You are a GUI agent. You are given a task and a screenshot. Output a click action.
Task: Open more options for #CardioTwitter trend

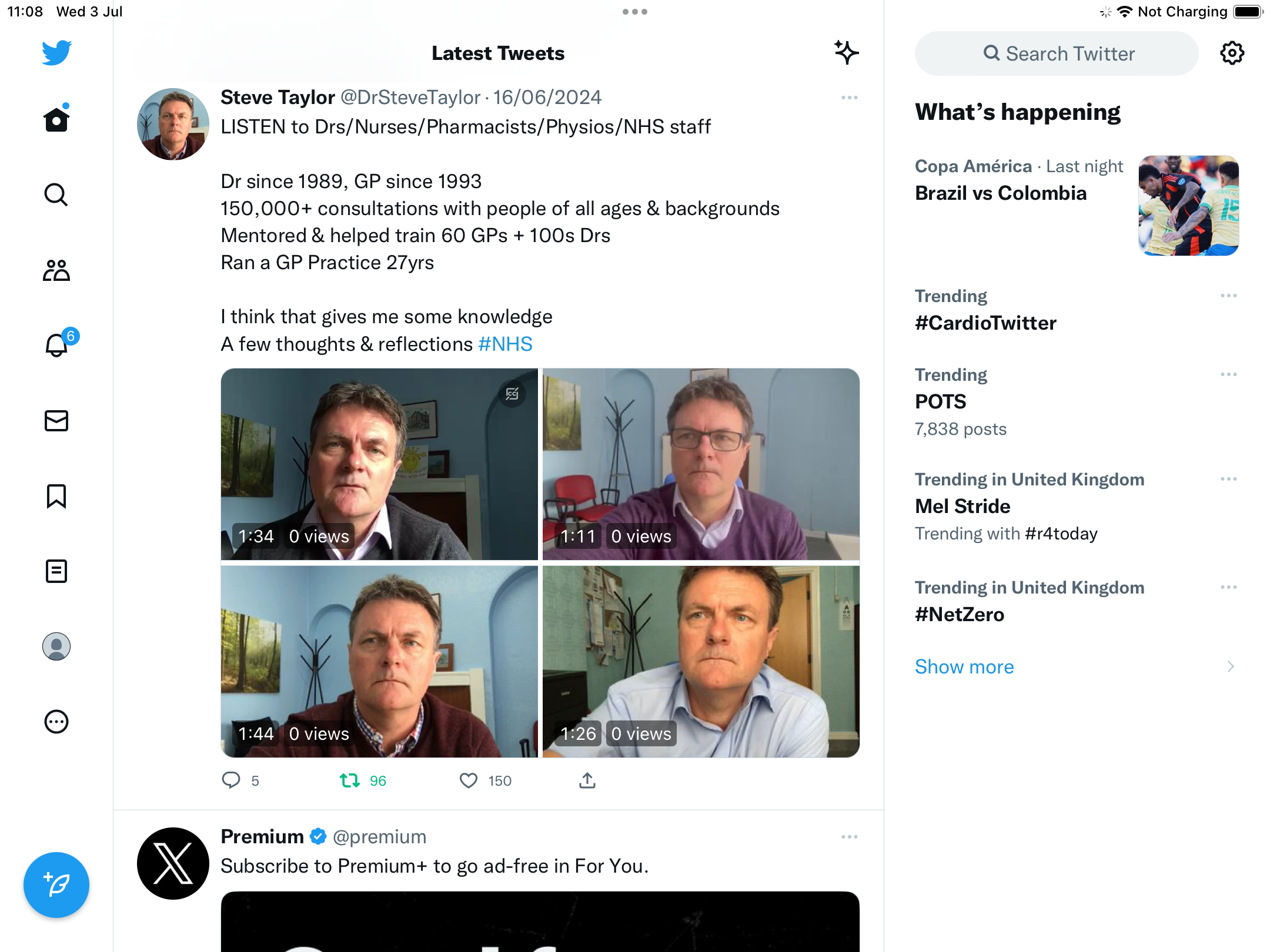[x=1228, y=296]
